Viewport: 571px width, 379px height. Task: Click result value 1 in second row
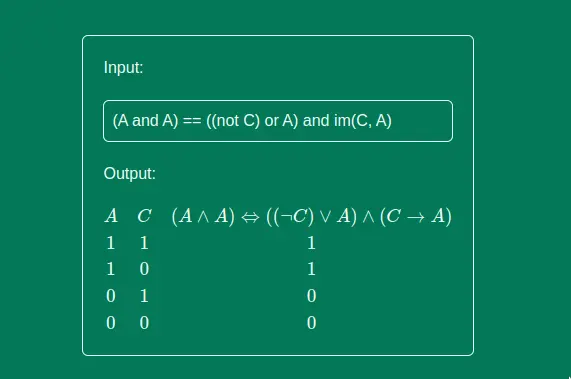click(311, 269)
